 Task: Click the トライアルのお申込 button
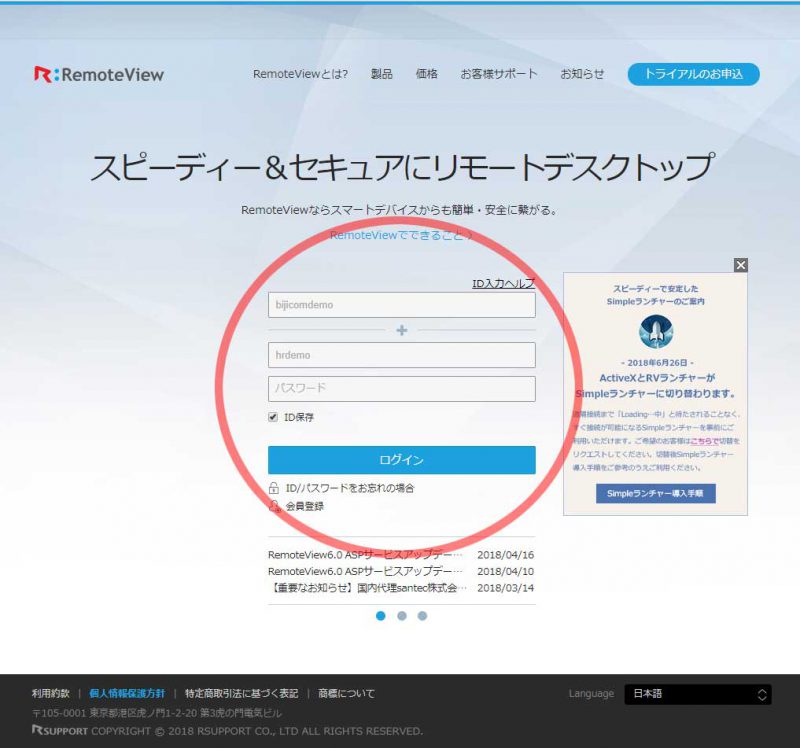693,74
